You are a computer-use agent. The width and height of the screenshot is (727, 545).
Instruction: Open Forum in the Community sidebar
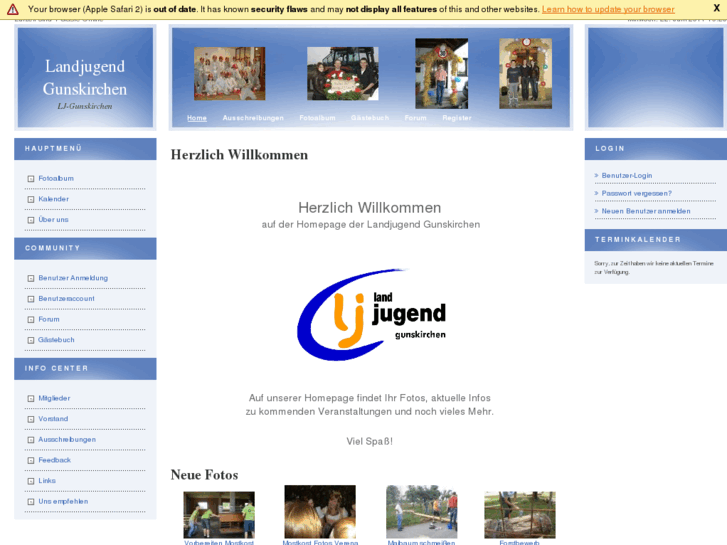(x=49, y=319)
